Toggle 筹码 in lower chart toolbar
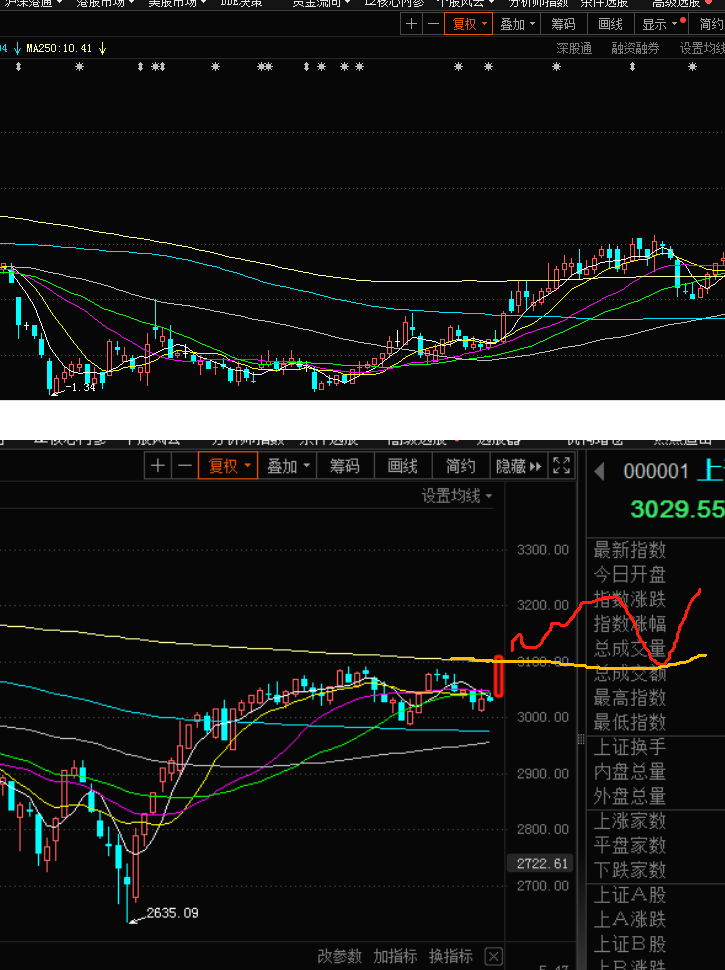This screenshot has height=970, width=725. [345, 466]
